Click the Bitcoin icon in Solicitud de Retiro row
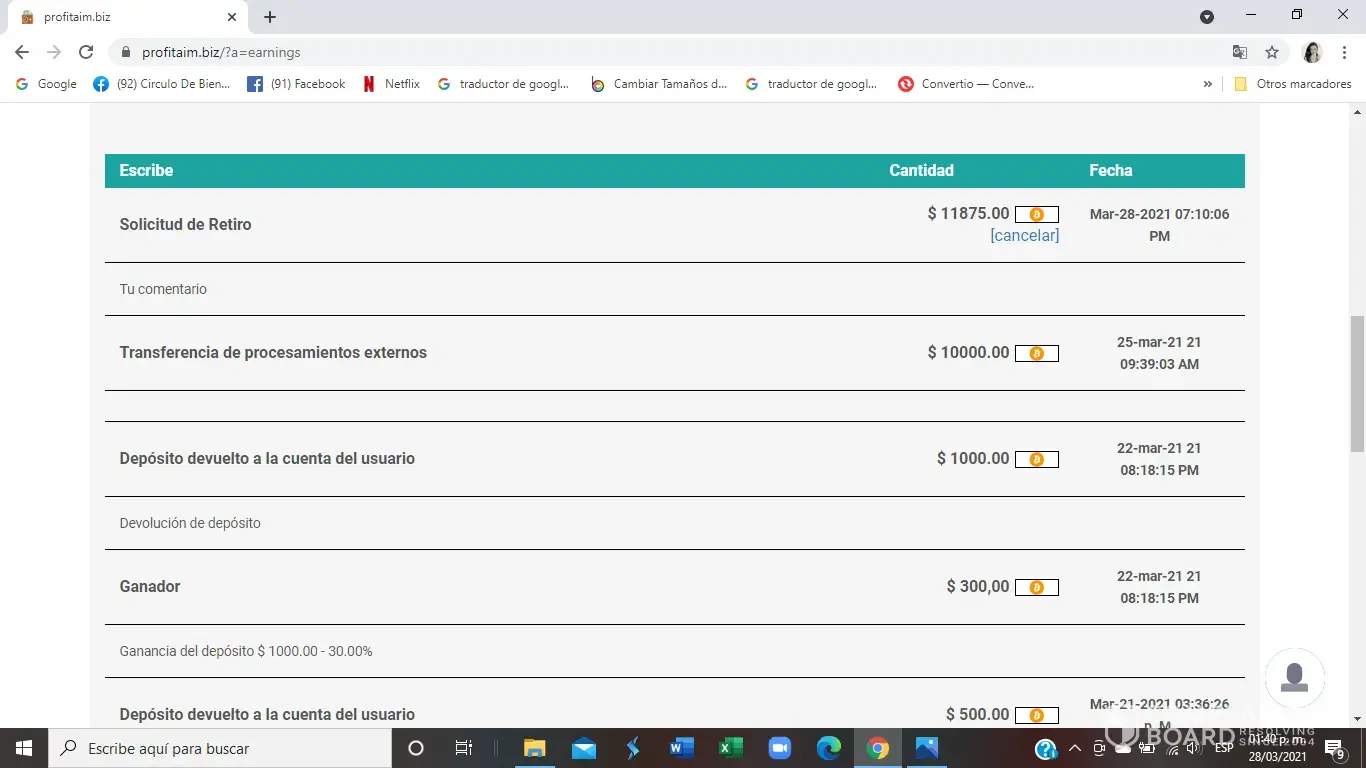The image size is (1366, 768). pos(1036,214)
